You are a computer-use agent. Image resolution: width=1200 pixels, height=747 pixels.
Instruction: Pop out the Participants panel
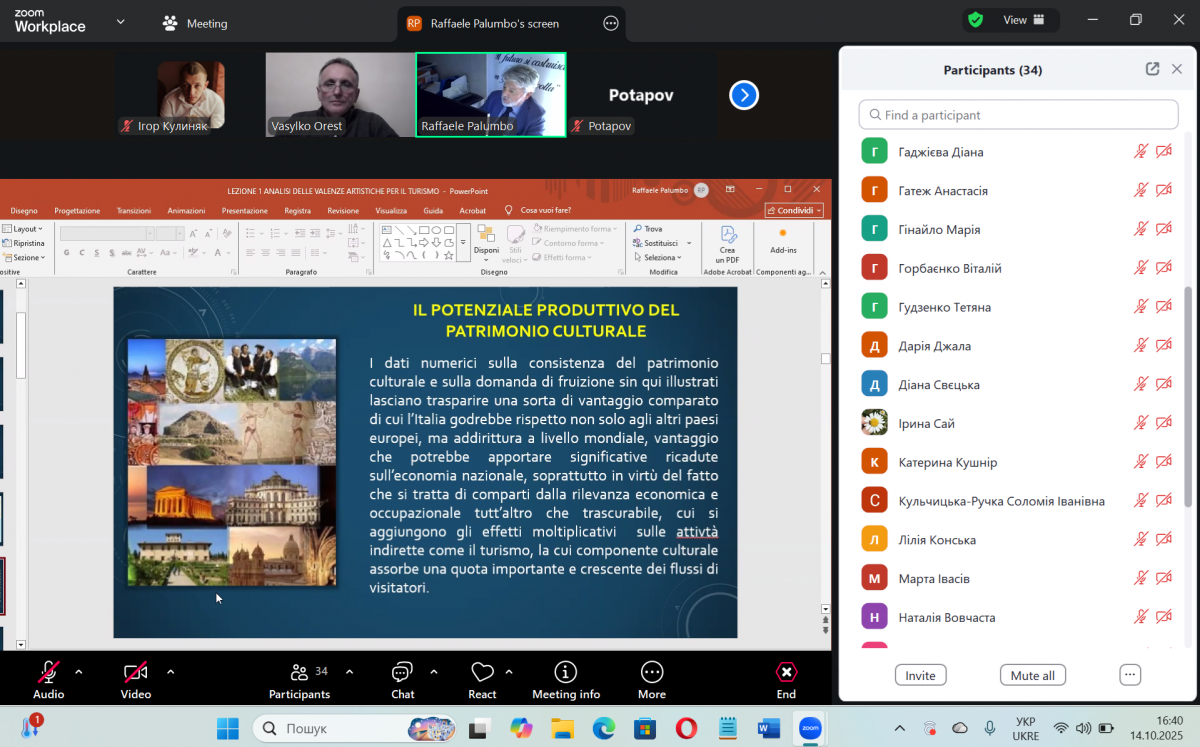1152,69
